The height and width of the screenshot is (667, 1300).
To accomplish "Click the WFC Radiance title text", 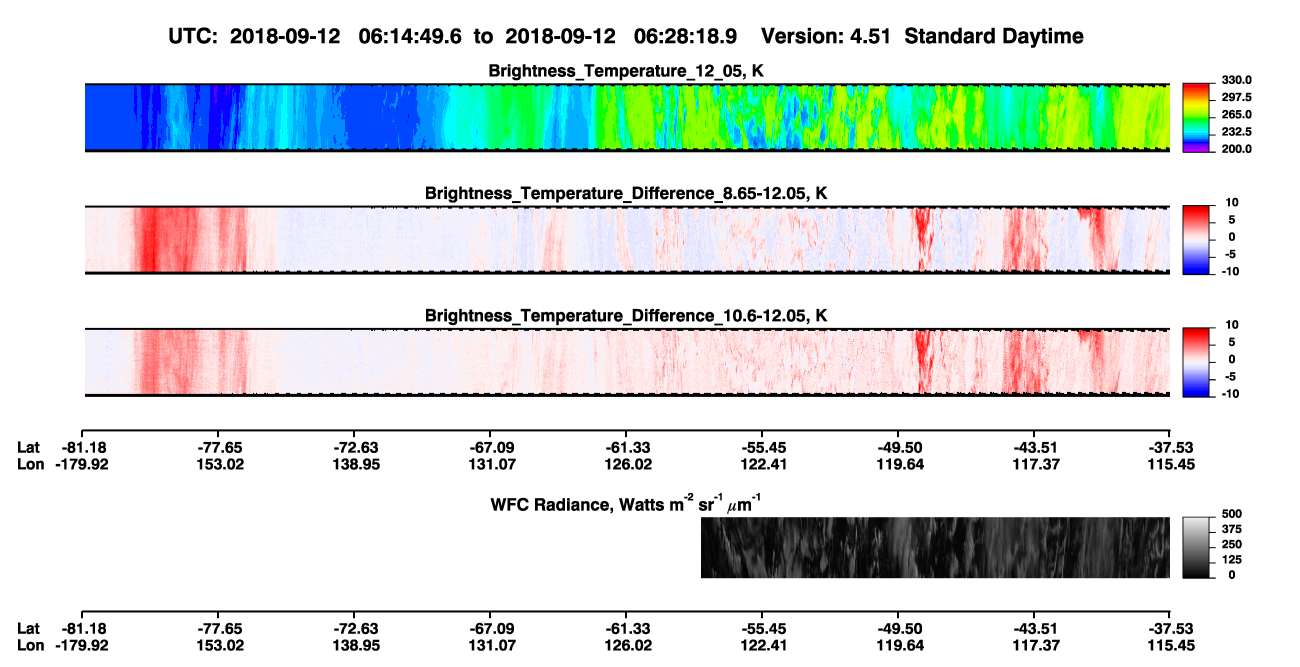I will point(629,503).
